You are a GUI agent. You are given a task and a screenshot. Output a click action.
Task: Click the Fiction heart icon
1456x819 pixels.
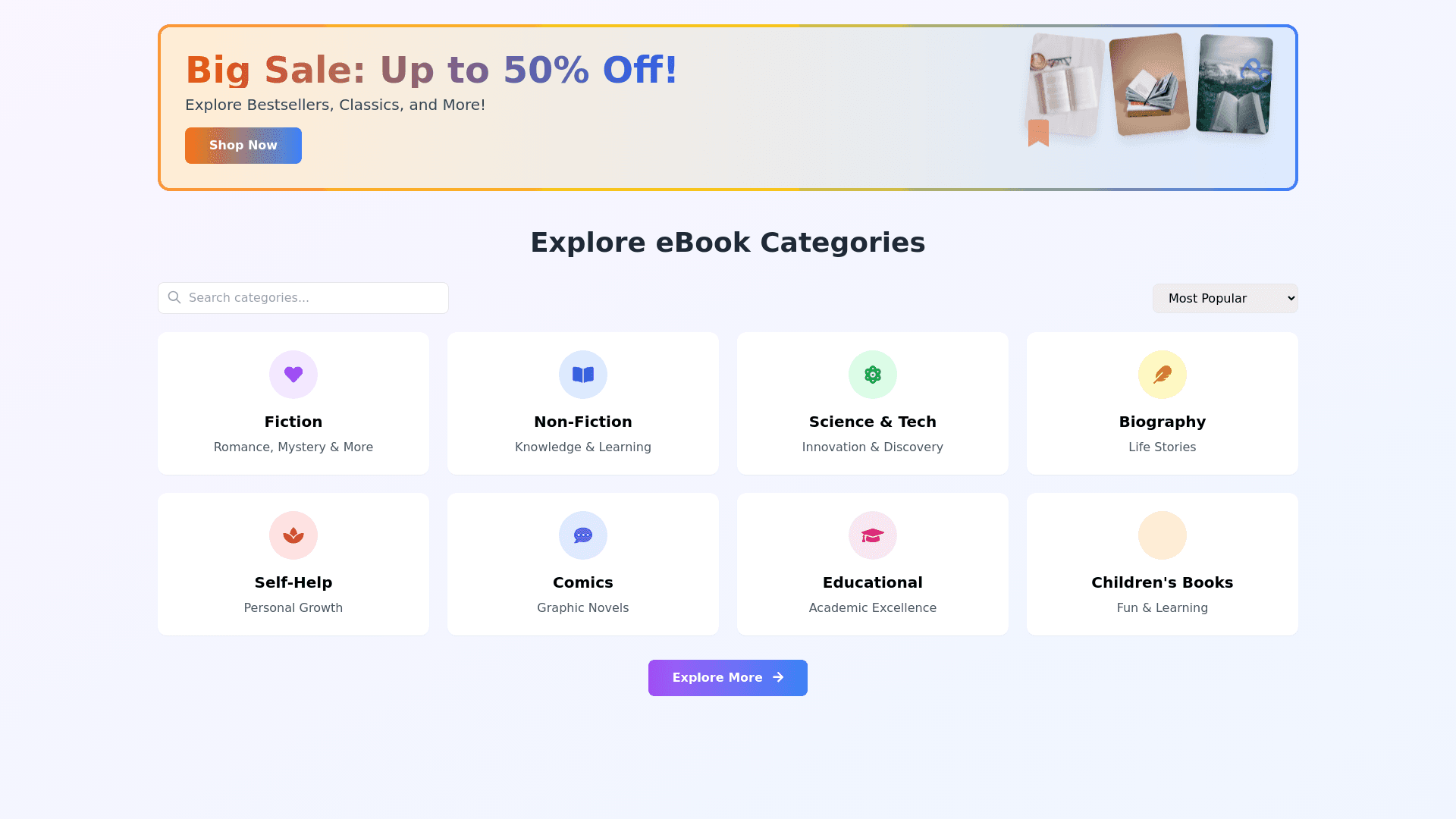[293, 375]
